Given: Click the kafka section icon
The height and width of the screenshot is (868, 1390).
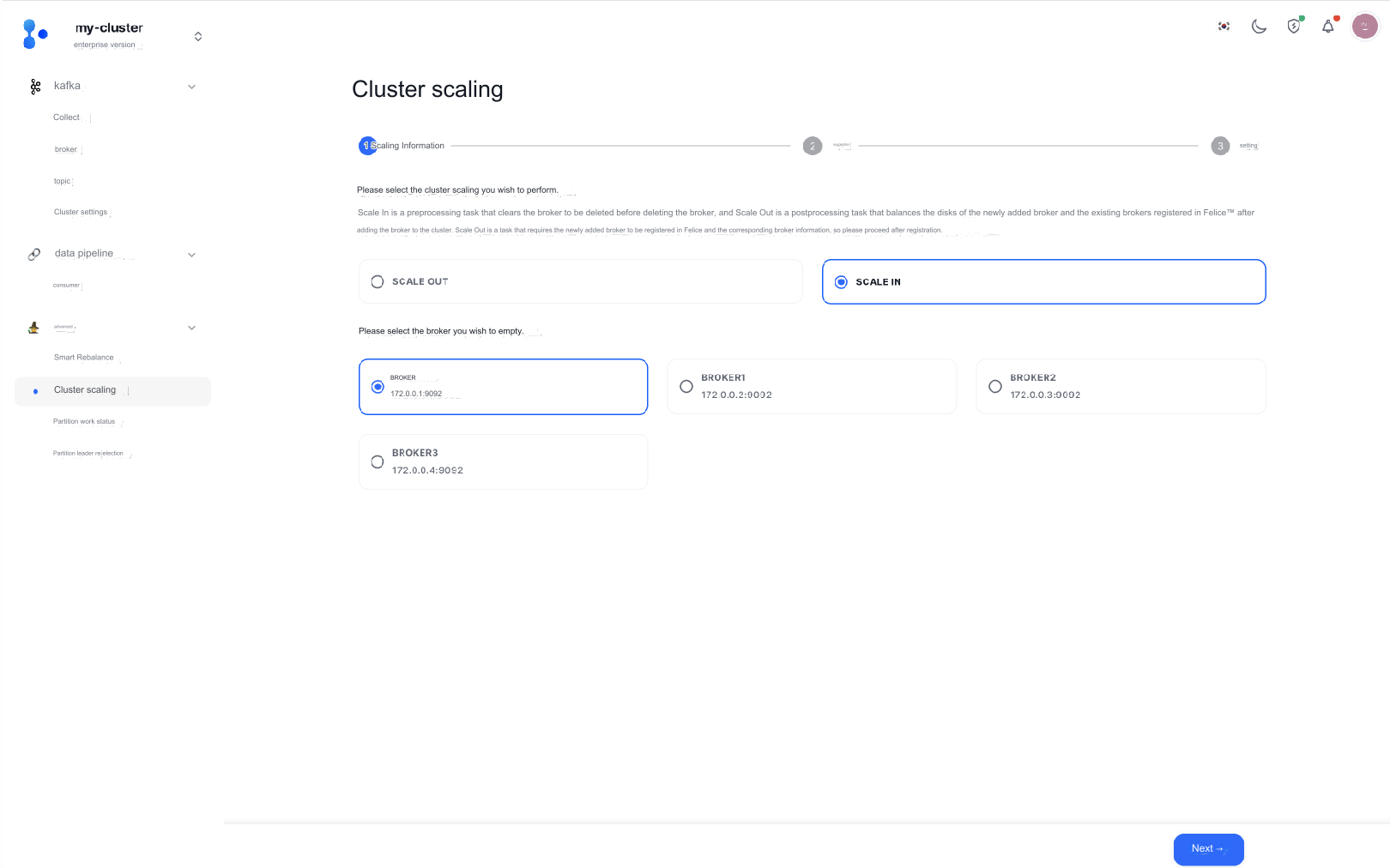Looking at the screenshot, I should (35, 87).
